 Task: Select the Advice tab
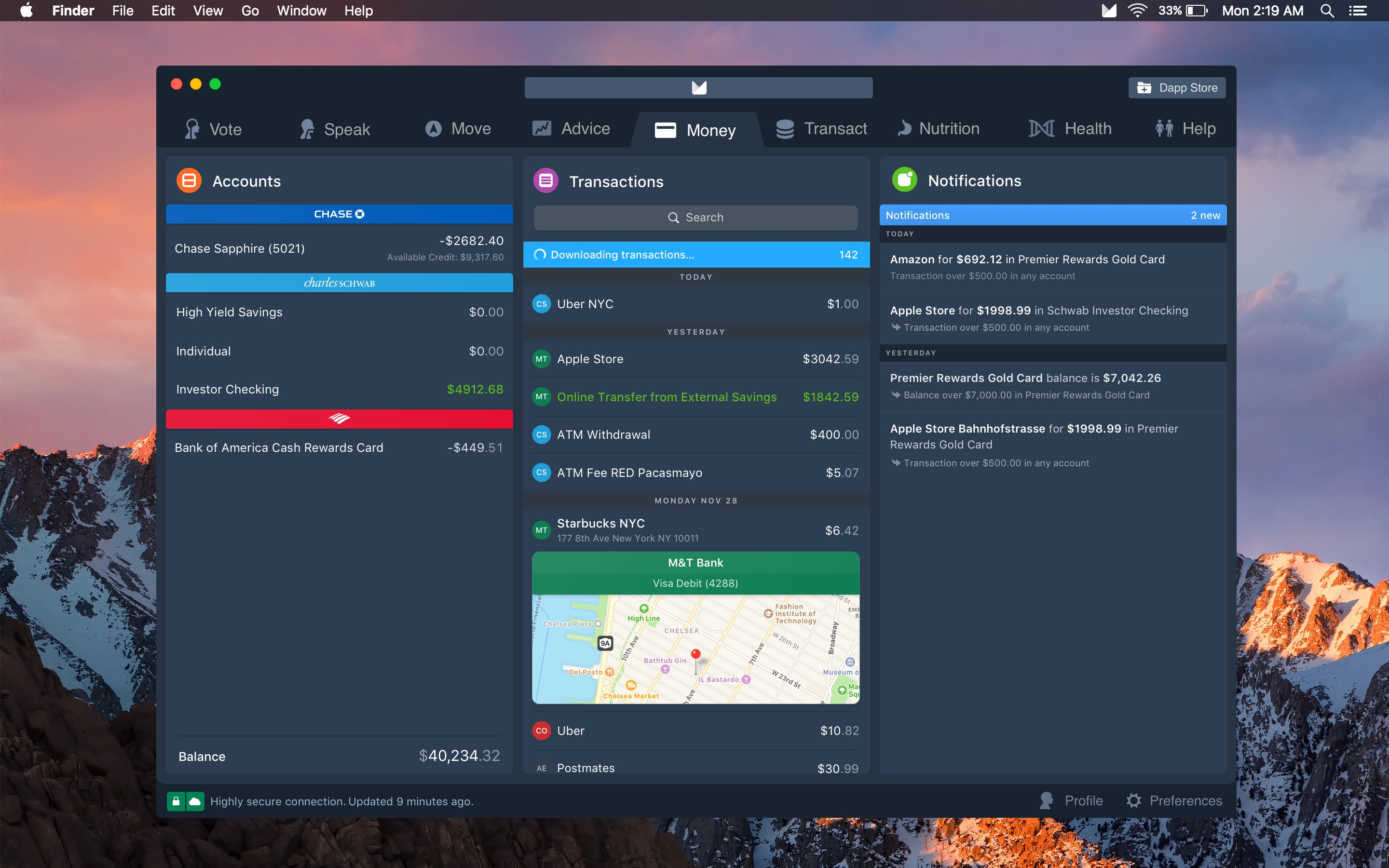tap(571, 129)
